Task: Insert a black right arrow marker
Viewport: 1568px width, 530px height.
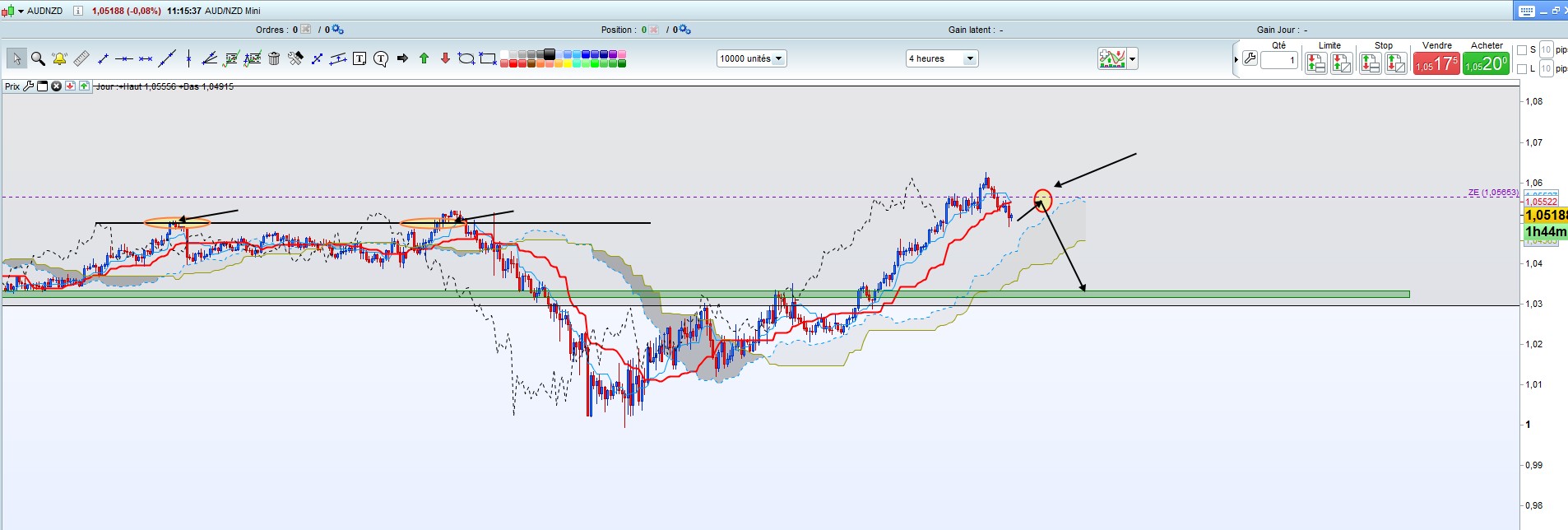Action: click(x=402, y=58)
